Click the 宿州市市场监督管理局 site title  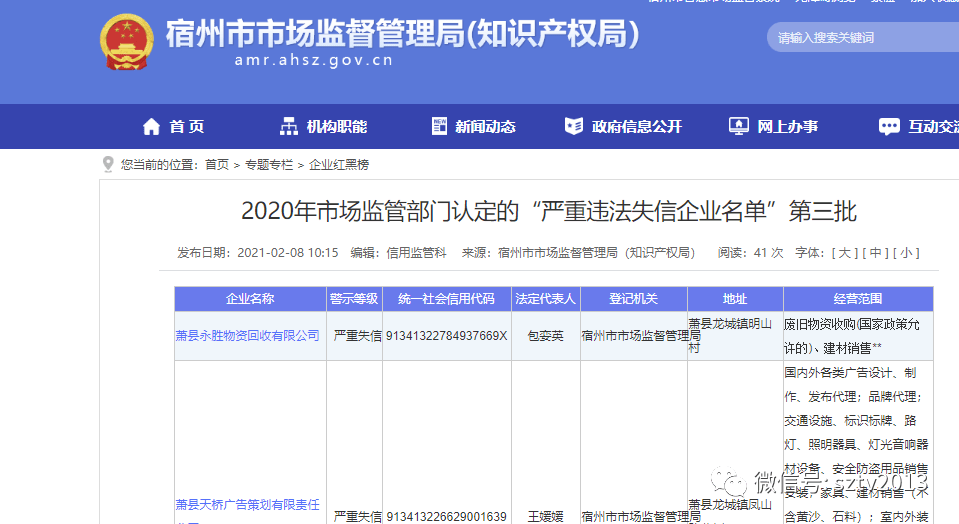click(400, 33)
